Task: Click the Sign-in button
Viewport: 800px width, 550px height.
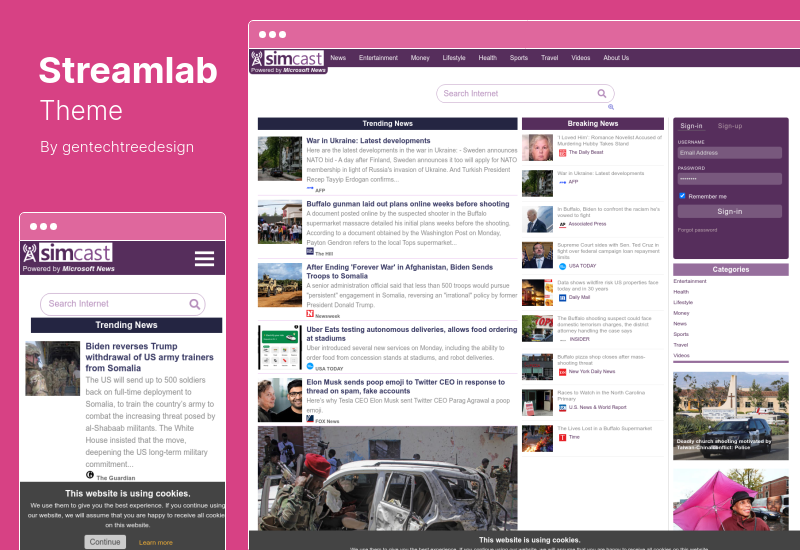Action: [x=730, y=211]
